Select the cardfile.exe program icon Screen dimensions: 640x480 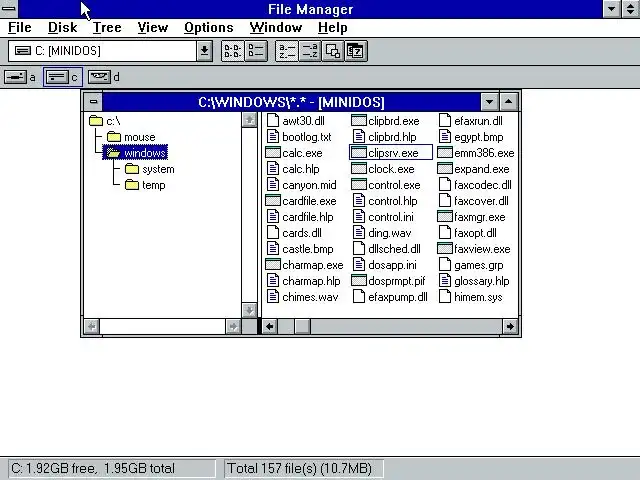click(273, 200)
